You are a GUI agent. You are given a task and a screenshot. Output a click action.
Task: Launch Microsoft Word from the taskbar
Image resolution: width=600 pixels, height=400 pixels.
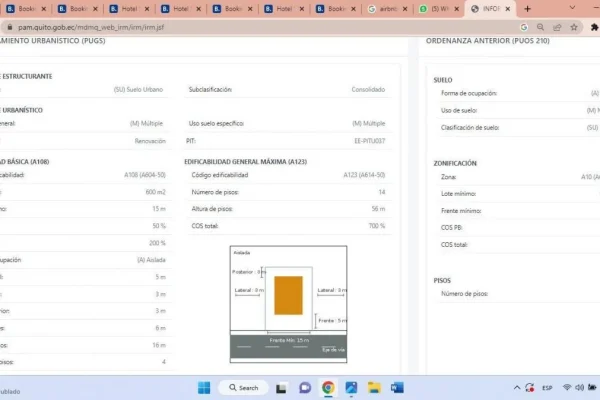(397, 387)
